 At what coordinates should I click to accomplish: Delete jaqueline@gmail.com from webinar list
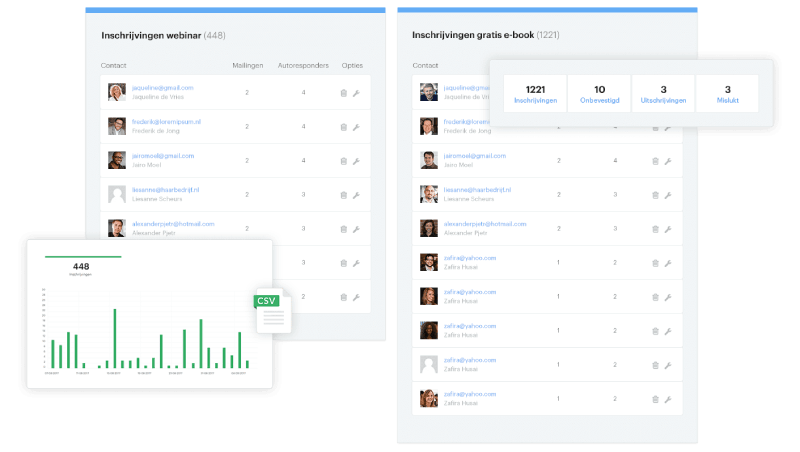point(343,93)
